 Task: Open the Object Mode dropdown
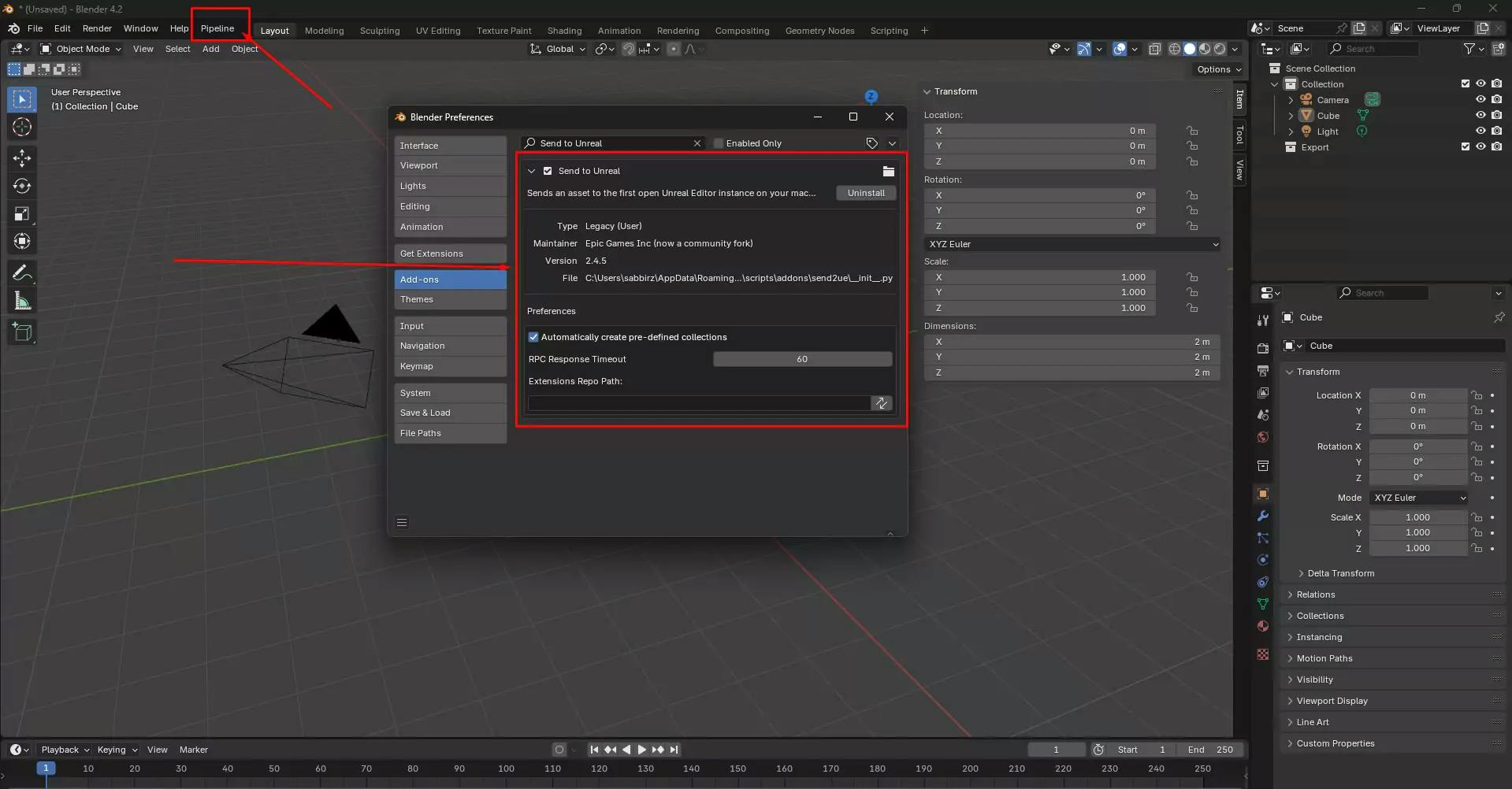coord(81,49)
